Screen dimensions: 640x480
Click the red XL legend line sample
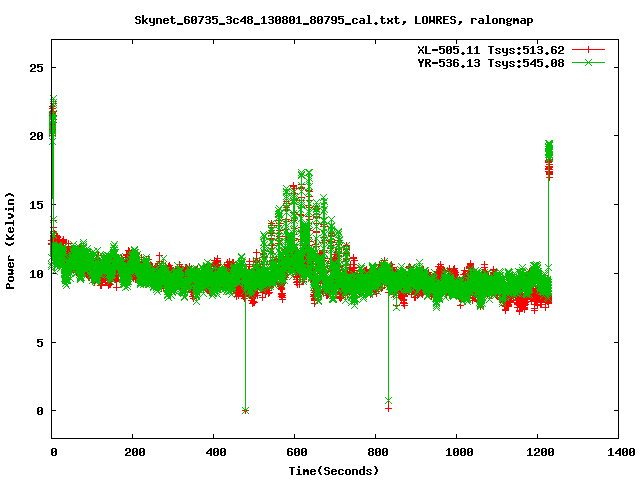[x=588, y=50]
